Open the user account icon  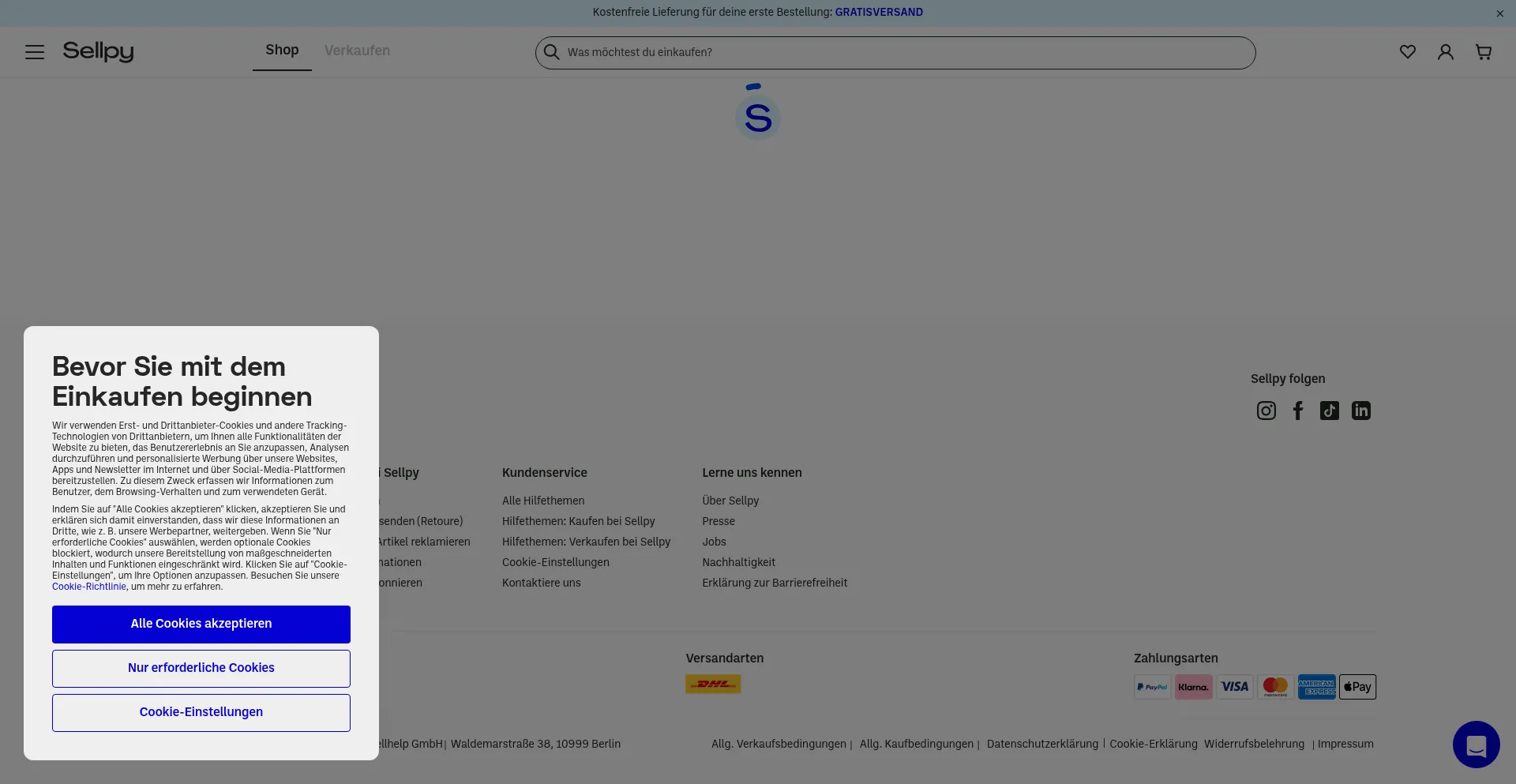coord(1445,52)
